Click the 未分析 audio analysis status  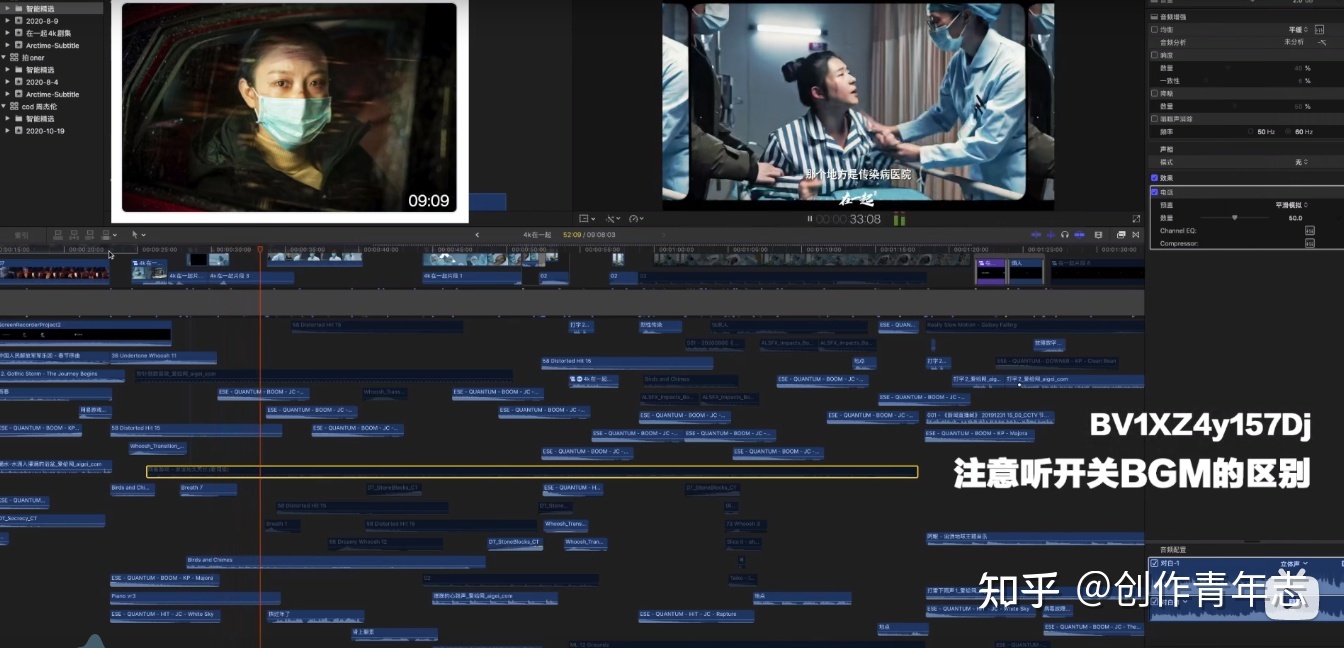(x=1295, y=42)
